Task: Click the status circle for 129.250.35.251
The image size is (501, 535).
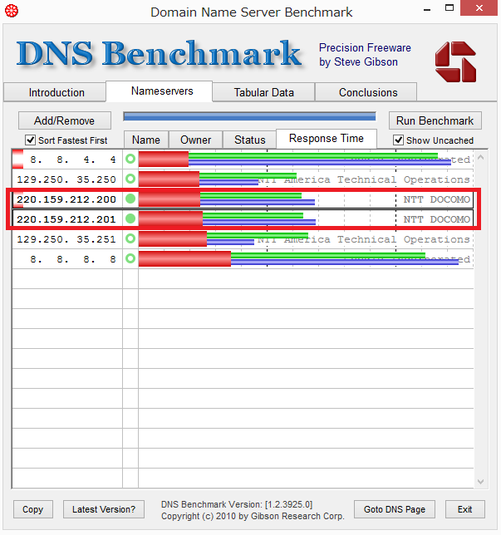Action: (130, 238)
